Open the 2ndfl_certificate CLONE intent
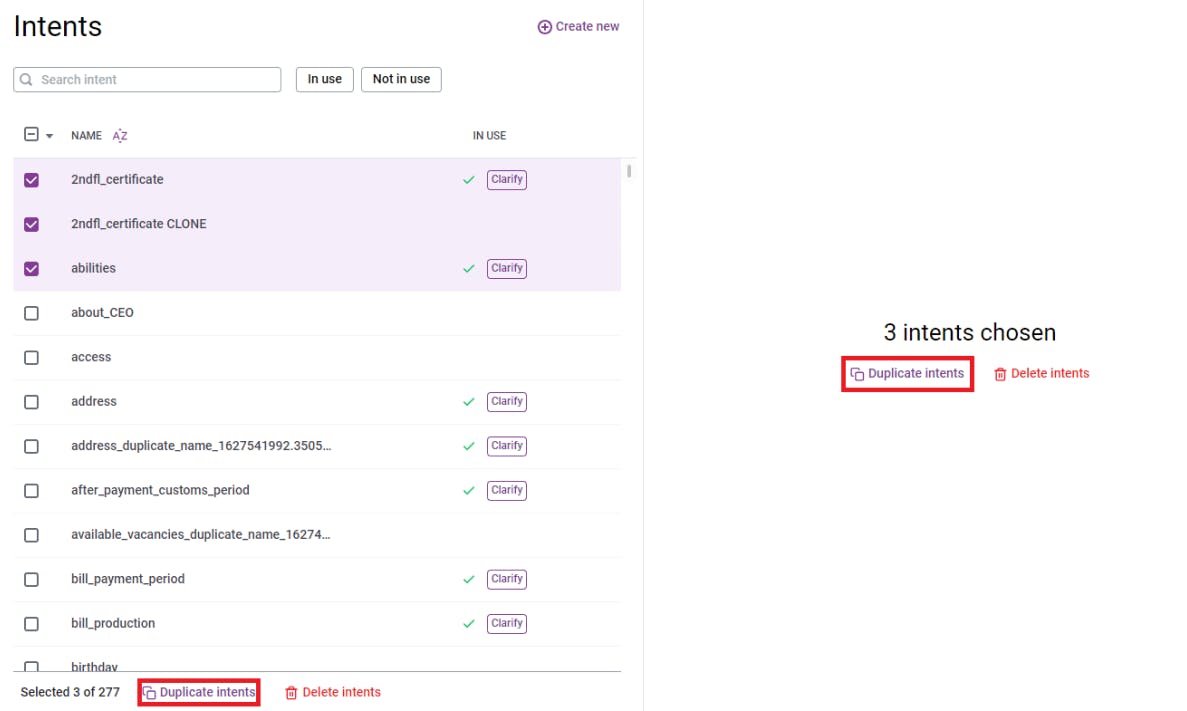Viewport: 1187px width, 711px height. [x=139, y=224]
